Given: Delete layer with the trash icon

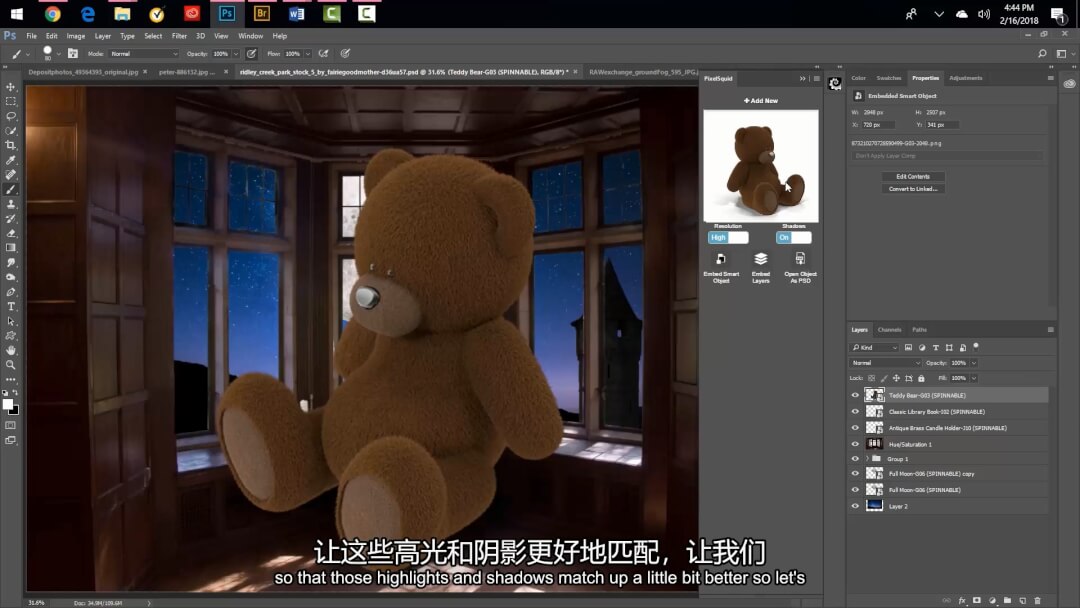Looking at the screenshot, I should click(x=1037, y=600).
